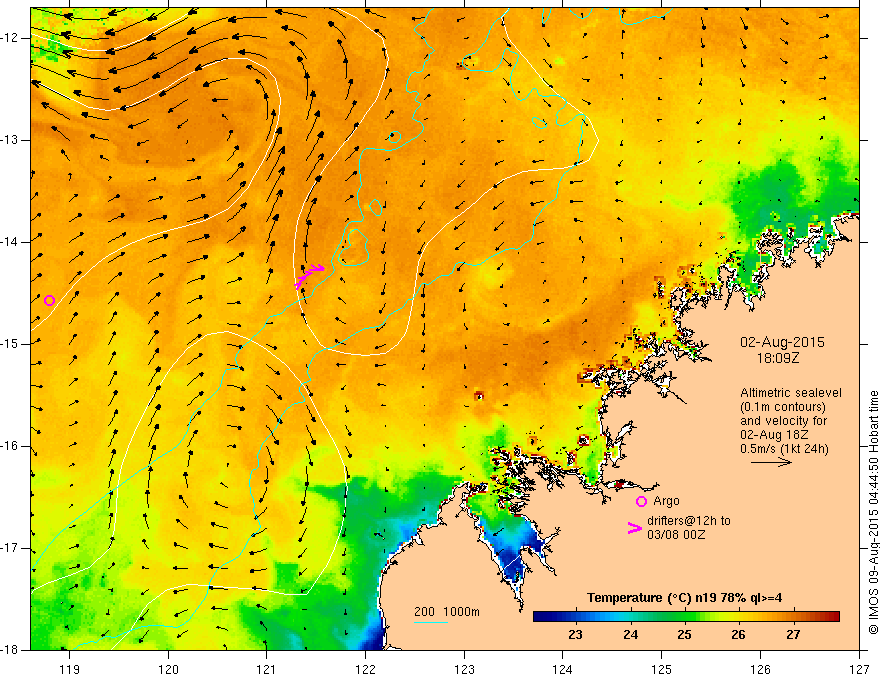Click longitude axis label 127

859,669
